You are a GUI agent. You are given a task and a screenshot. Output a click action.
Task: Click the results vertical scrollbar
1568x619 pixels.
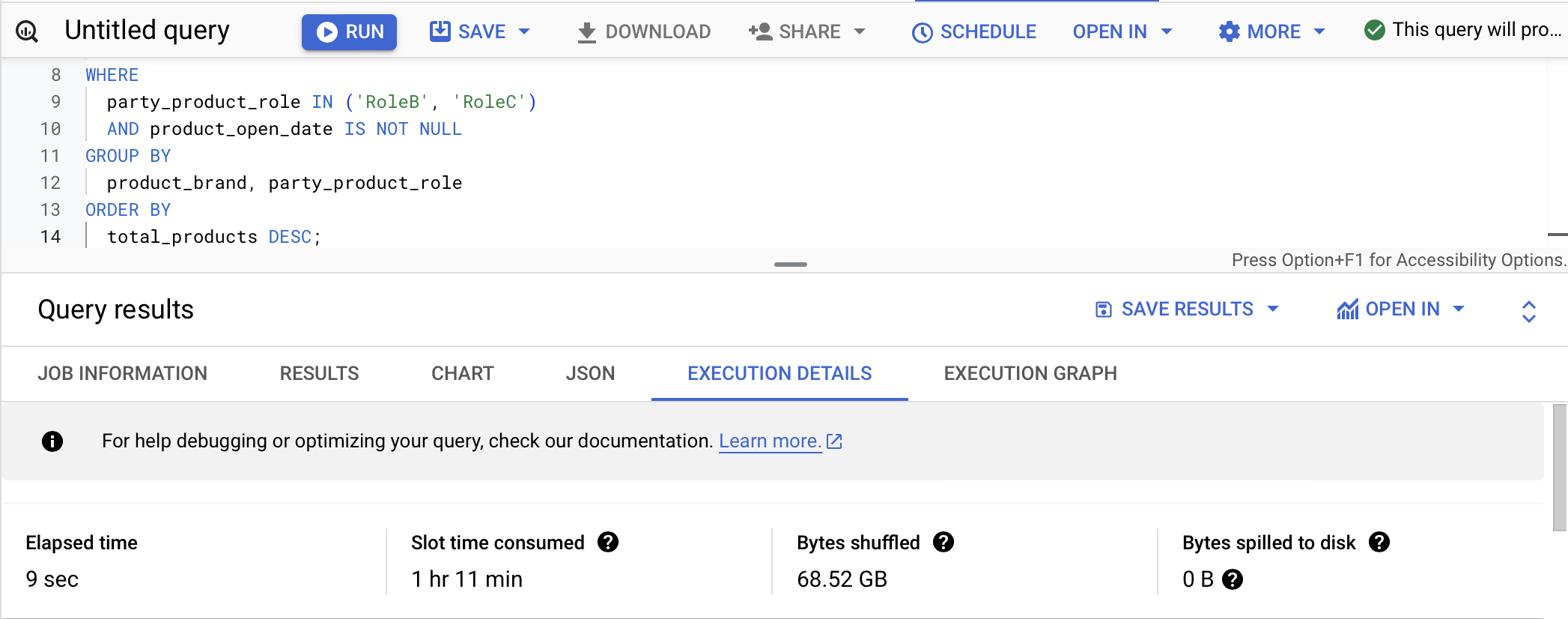click(x=1560, y=467)
